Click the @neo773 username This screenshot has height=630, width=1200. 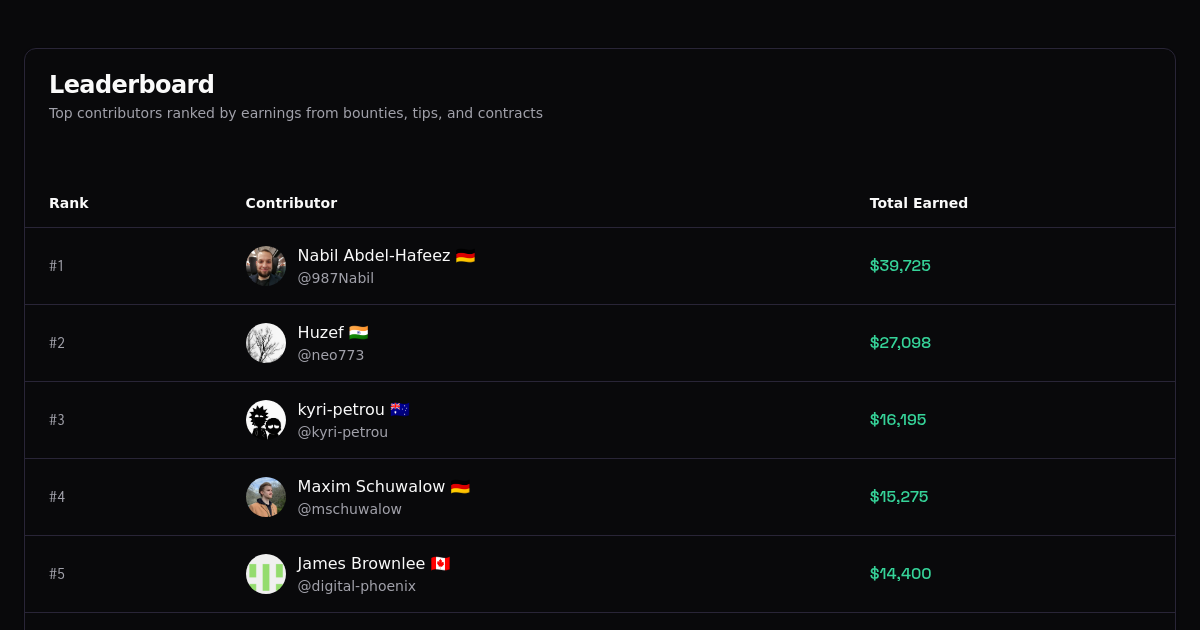[331, 355]
